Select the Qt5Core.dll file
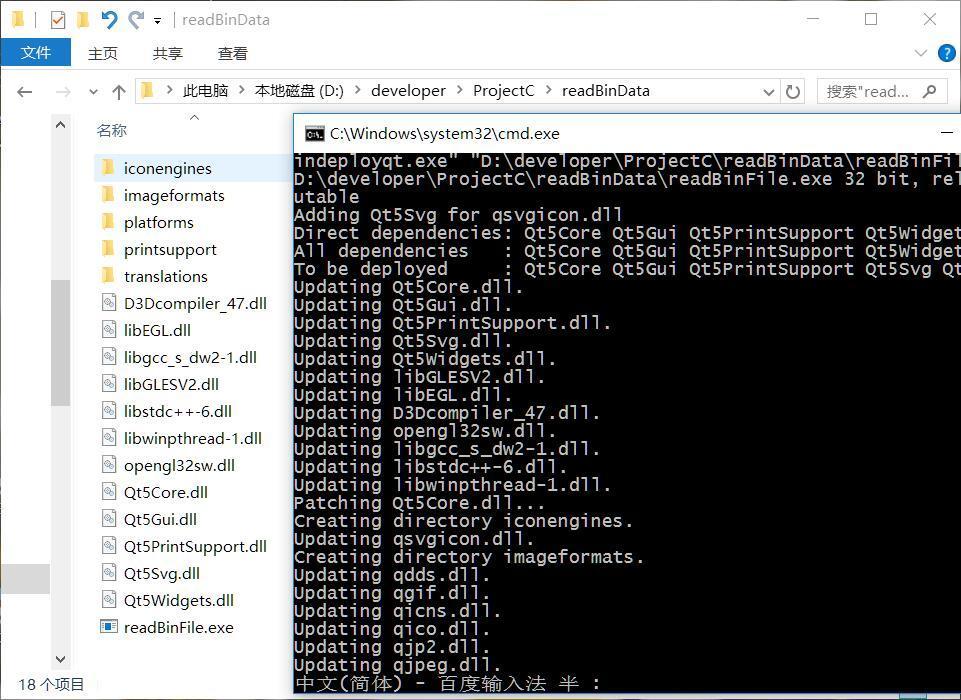Viewport: 961px width, 700px height. pyautogui.click(x=165, y=492)
